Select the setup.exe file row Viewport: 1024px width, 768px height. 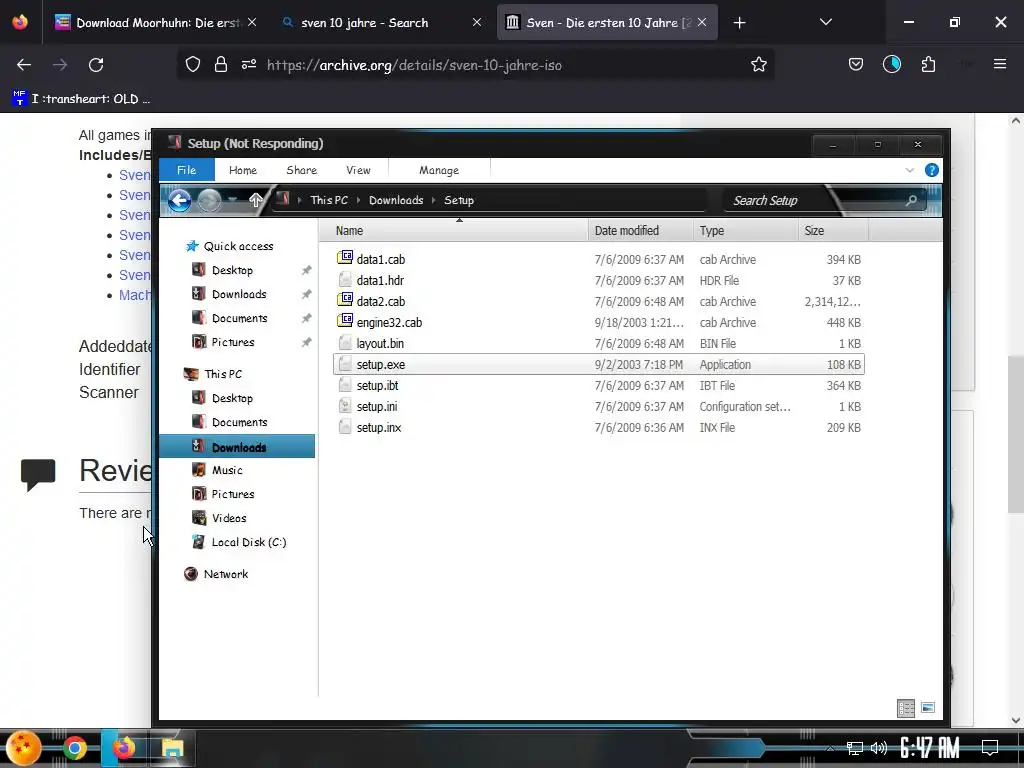(598, 364)
